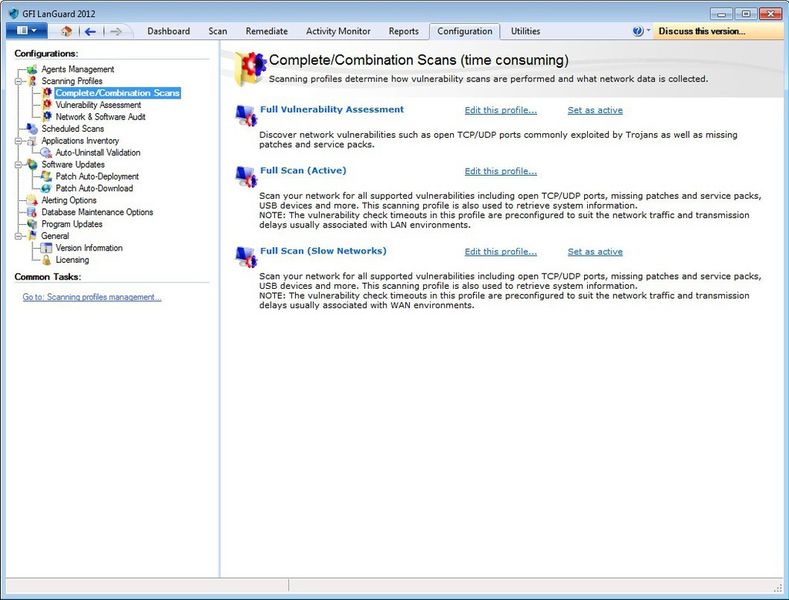Open Full Scan (Active) profile title

(x=303, y=170)
